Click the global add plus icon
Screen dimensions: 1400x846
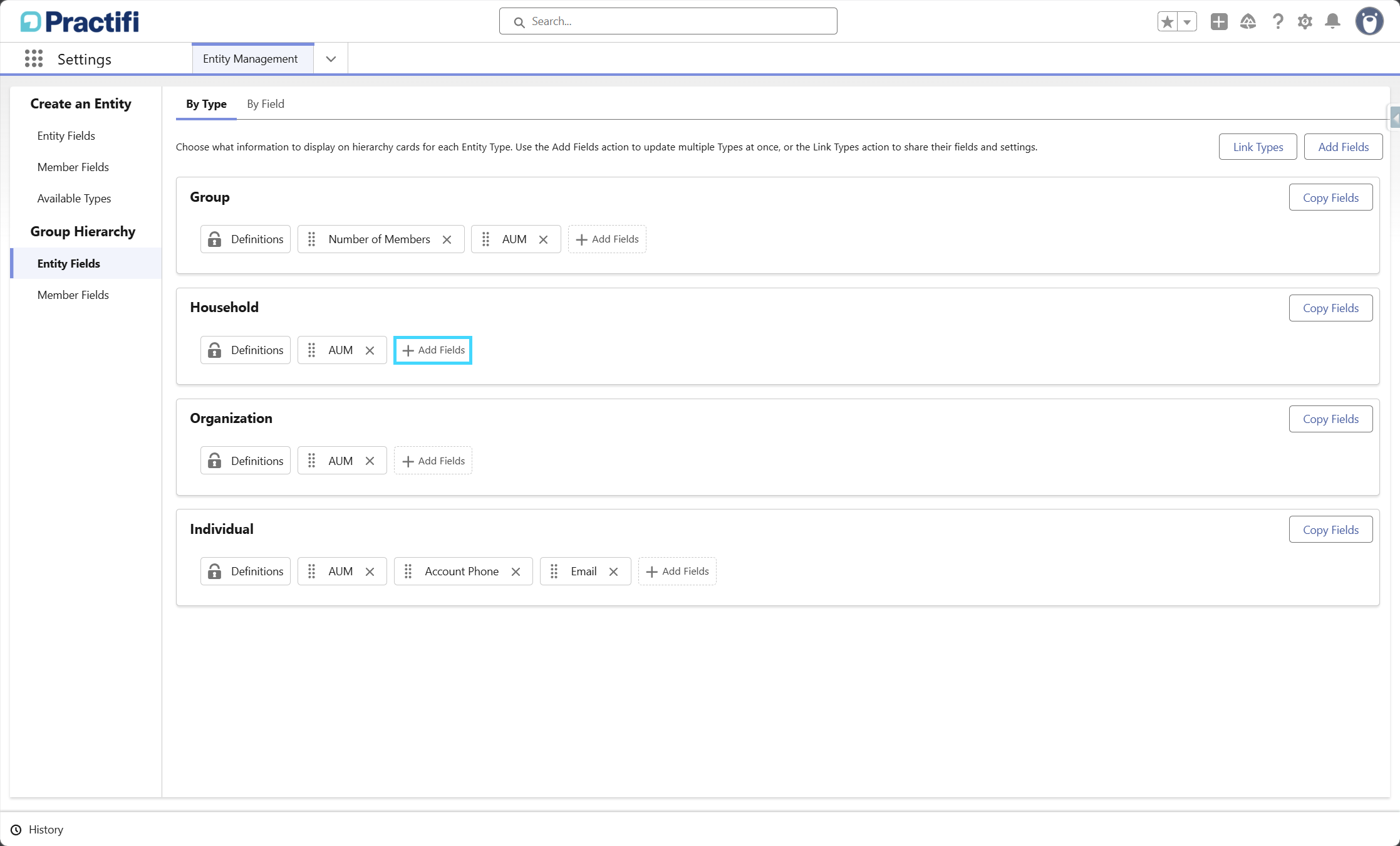pyautogui.click(x=1219, y=22)
